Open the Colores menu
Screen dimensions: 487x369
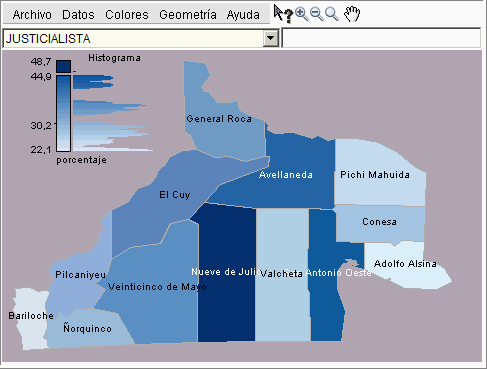point(127,15)
